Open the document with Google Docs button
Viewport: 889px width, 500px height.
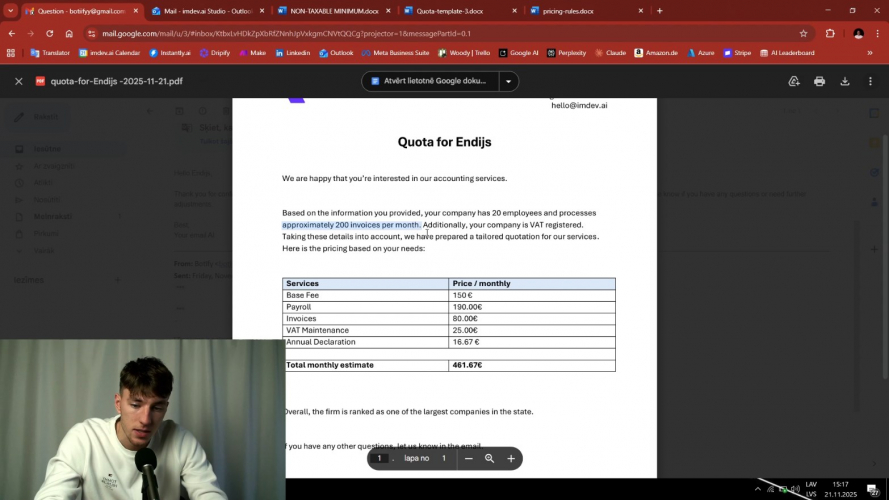tap(430, 81)
